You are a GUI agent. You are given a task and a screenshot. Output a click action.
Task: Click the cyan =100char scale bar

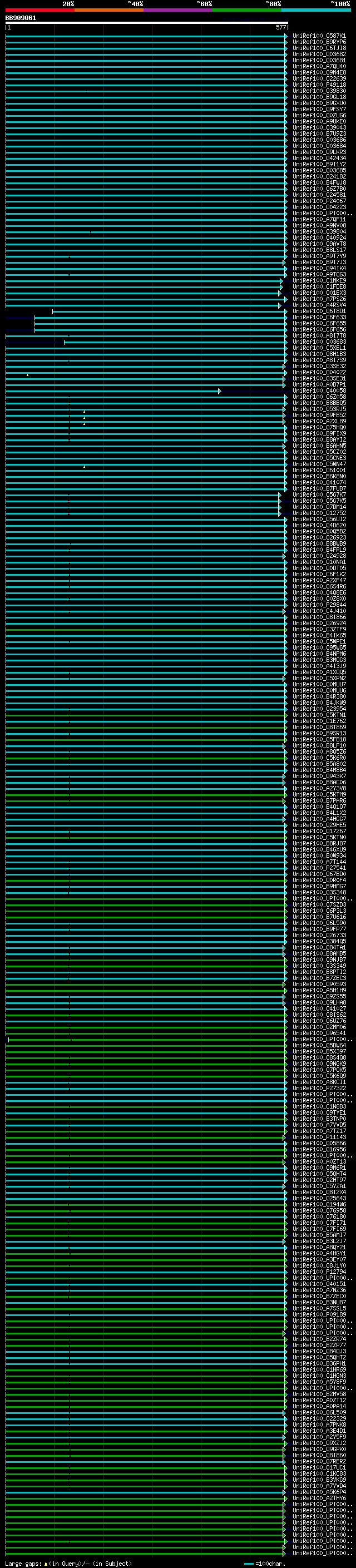(x=248, y=1563)
